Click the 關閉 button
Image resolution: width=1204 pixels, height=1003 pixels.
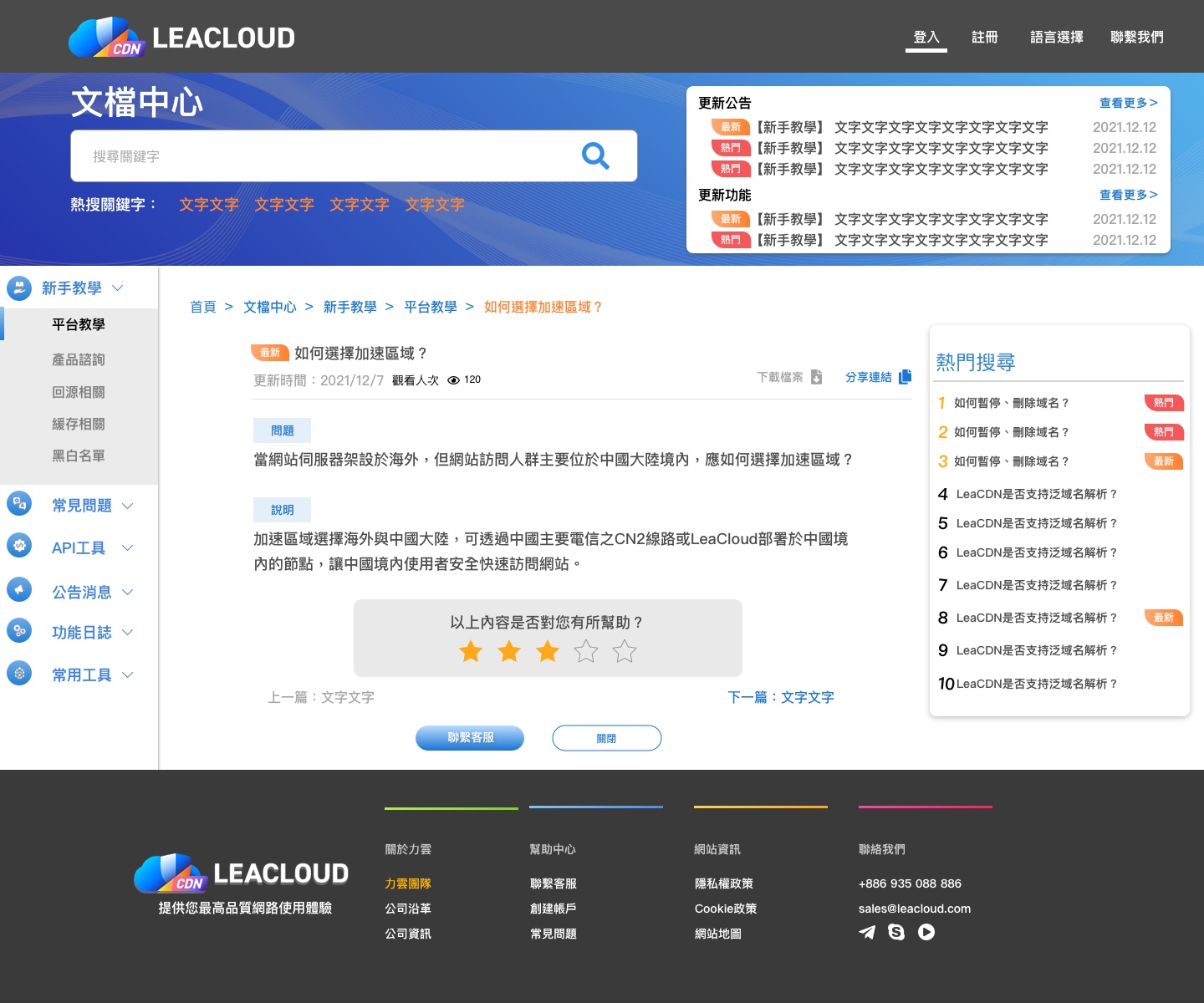[606, 738]
